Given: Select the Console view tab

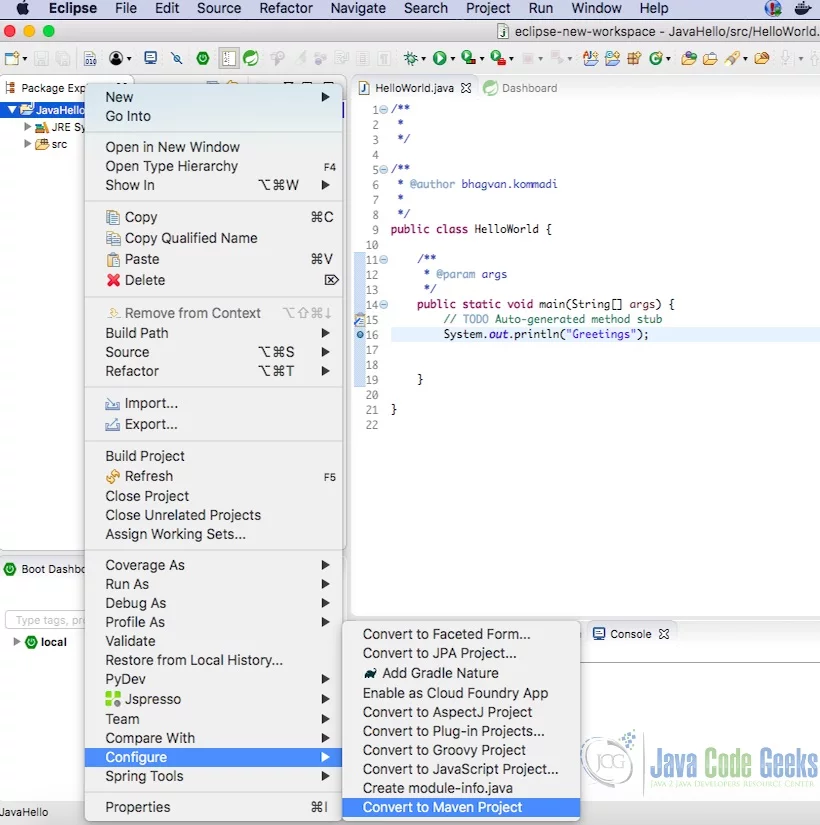Looking at the screenshot, I should [x=631, y=634].
